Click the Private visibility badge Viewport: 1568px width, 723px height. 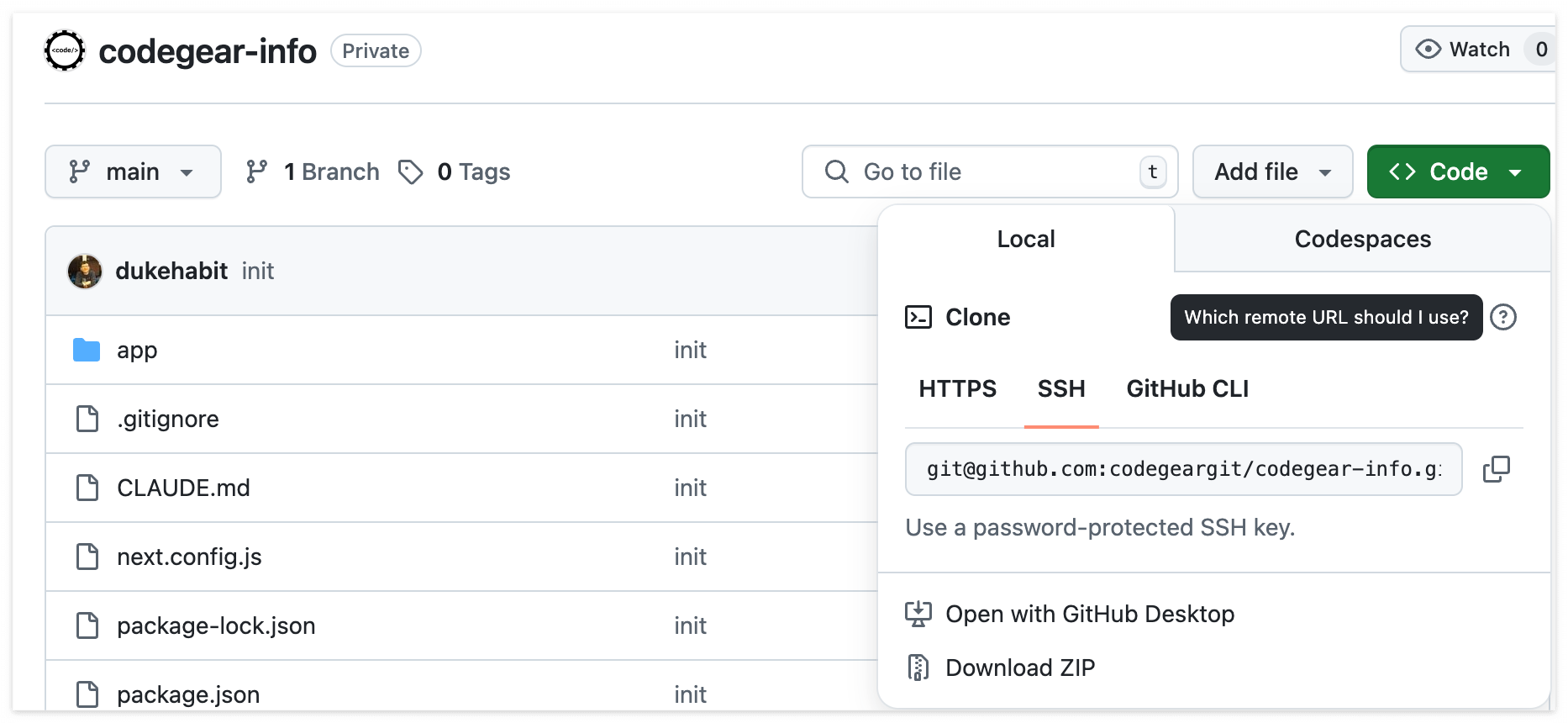[x=376, y=50]
